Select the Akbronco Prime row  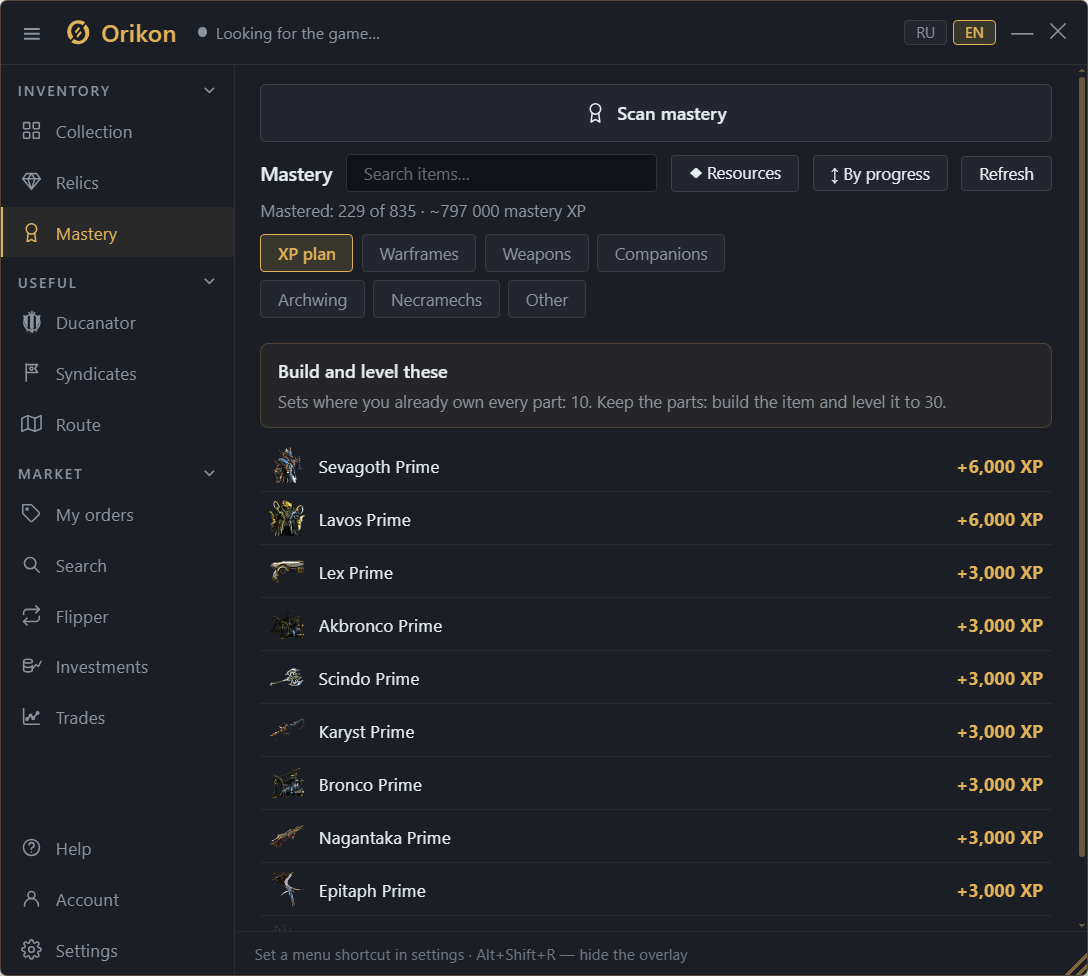pos(656,625)
